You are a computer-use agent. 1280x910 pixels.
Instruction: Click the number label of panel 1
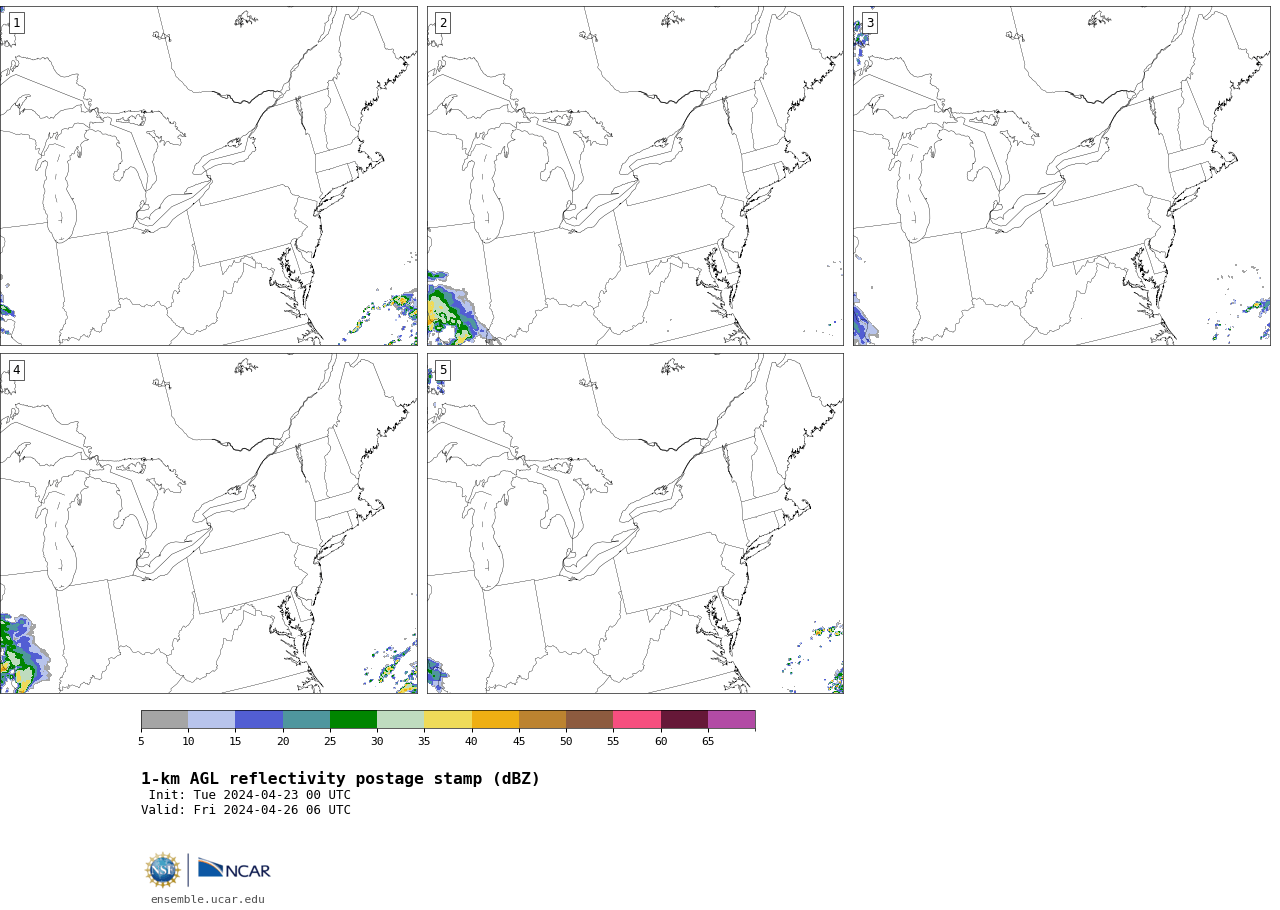coord(16,23)
